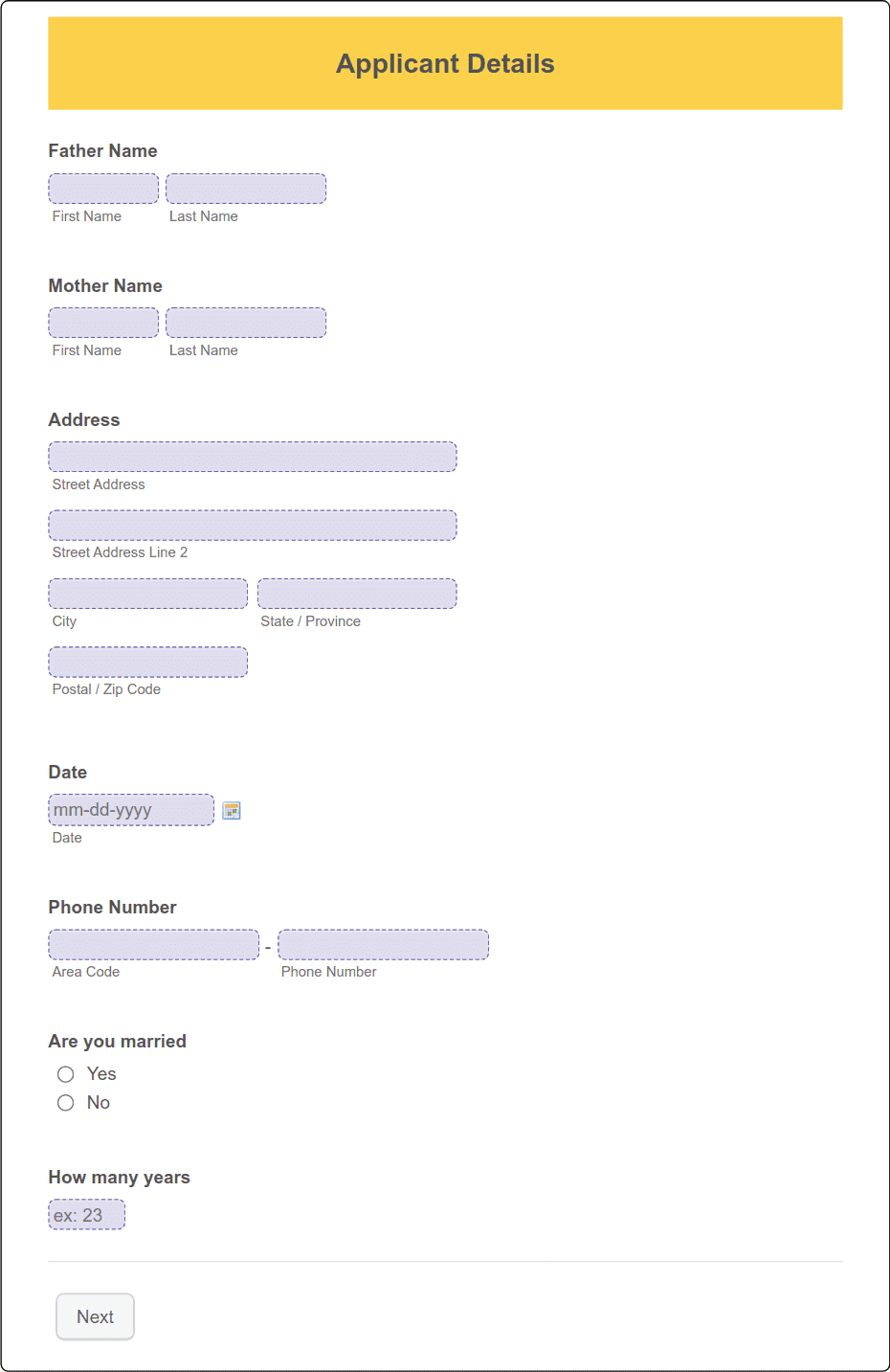Click the Mother Name last name field

click(x=245, y=322)
